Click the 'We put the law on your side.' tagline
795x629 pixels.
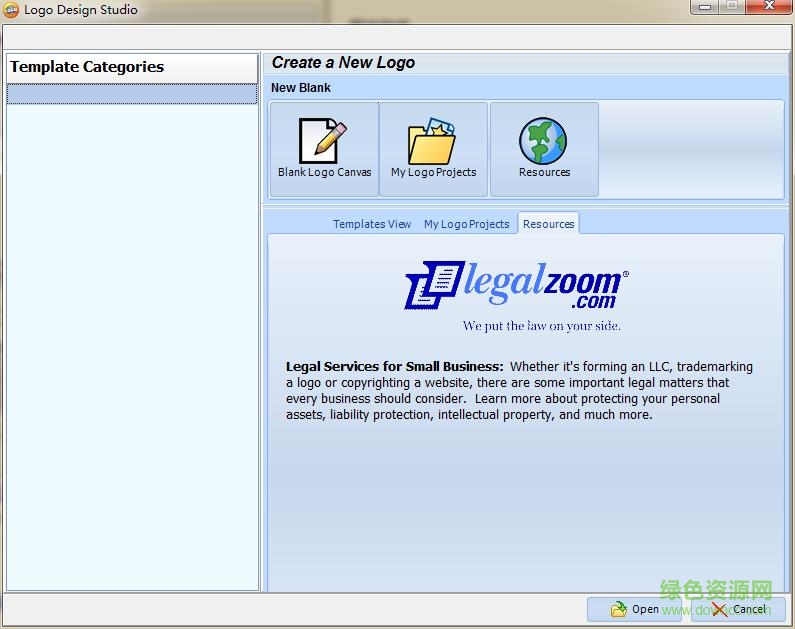(541, 326)
